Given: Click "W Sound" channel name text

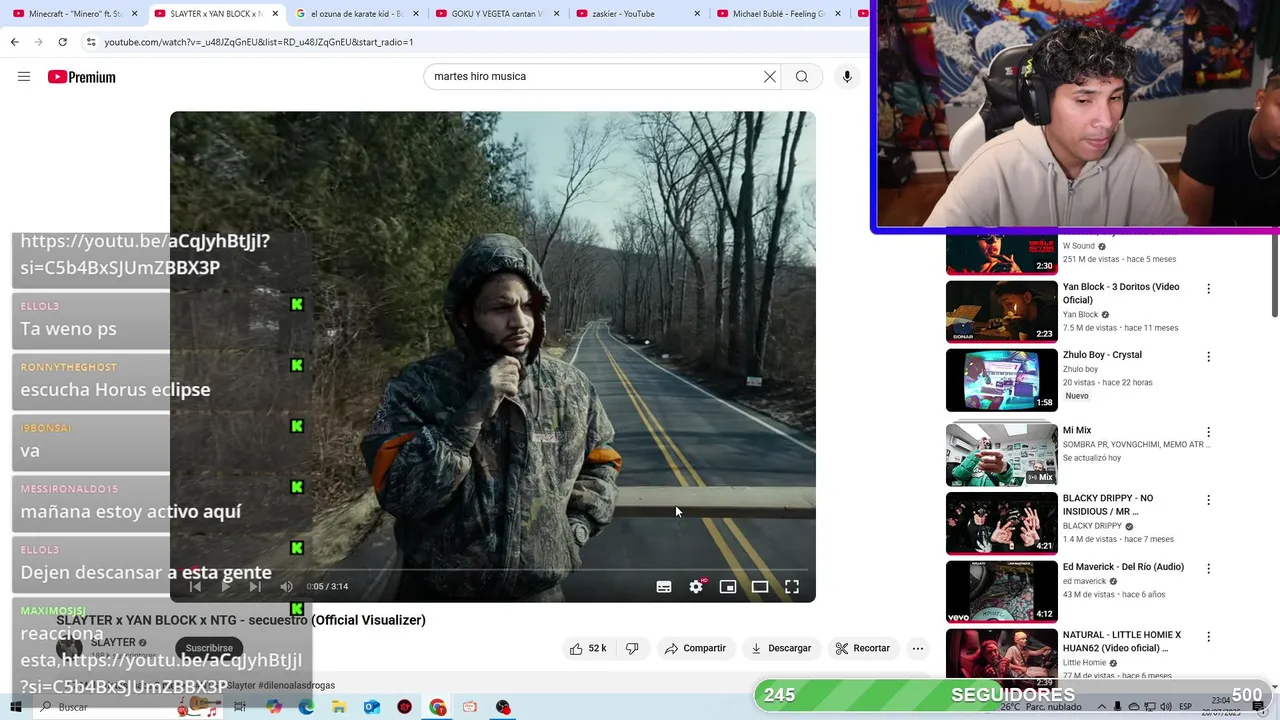Looking at the screenshot, I should click(1078, 246).
